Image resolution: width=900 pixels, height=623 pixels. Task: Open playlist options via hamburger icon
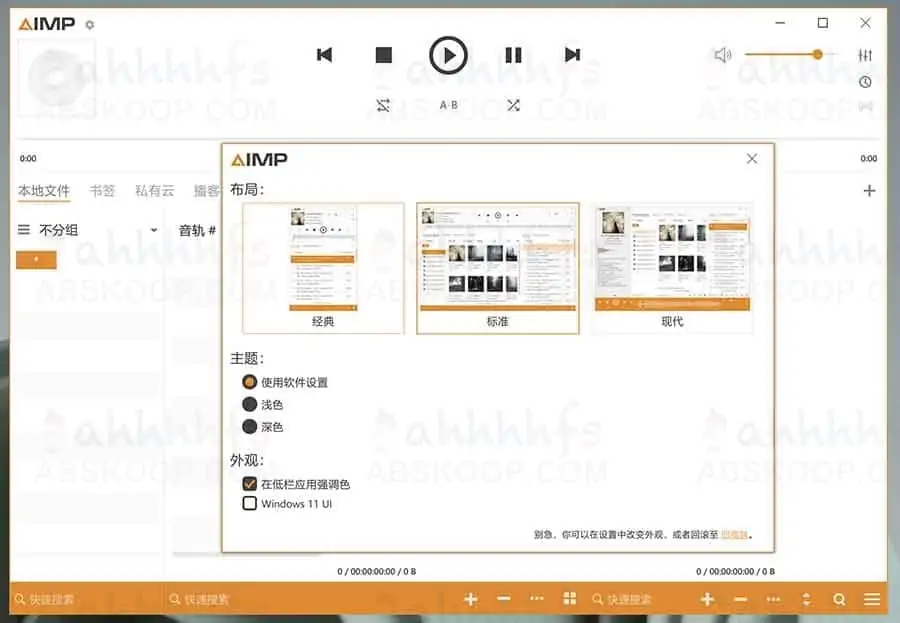[872, 599]
